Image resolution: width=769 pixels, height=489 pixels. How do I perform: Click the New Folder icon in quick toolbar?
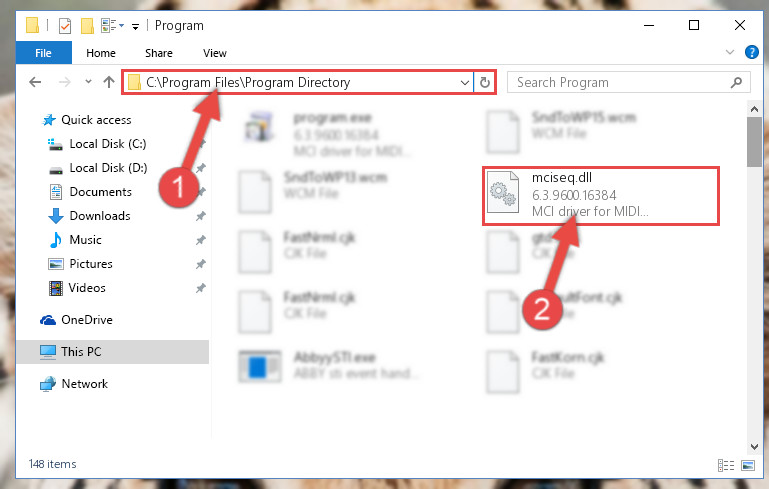tap(87, 26)
